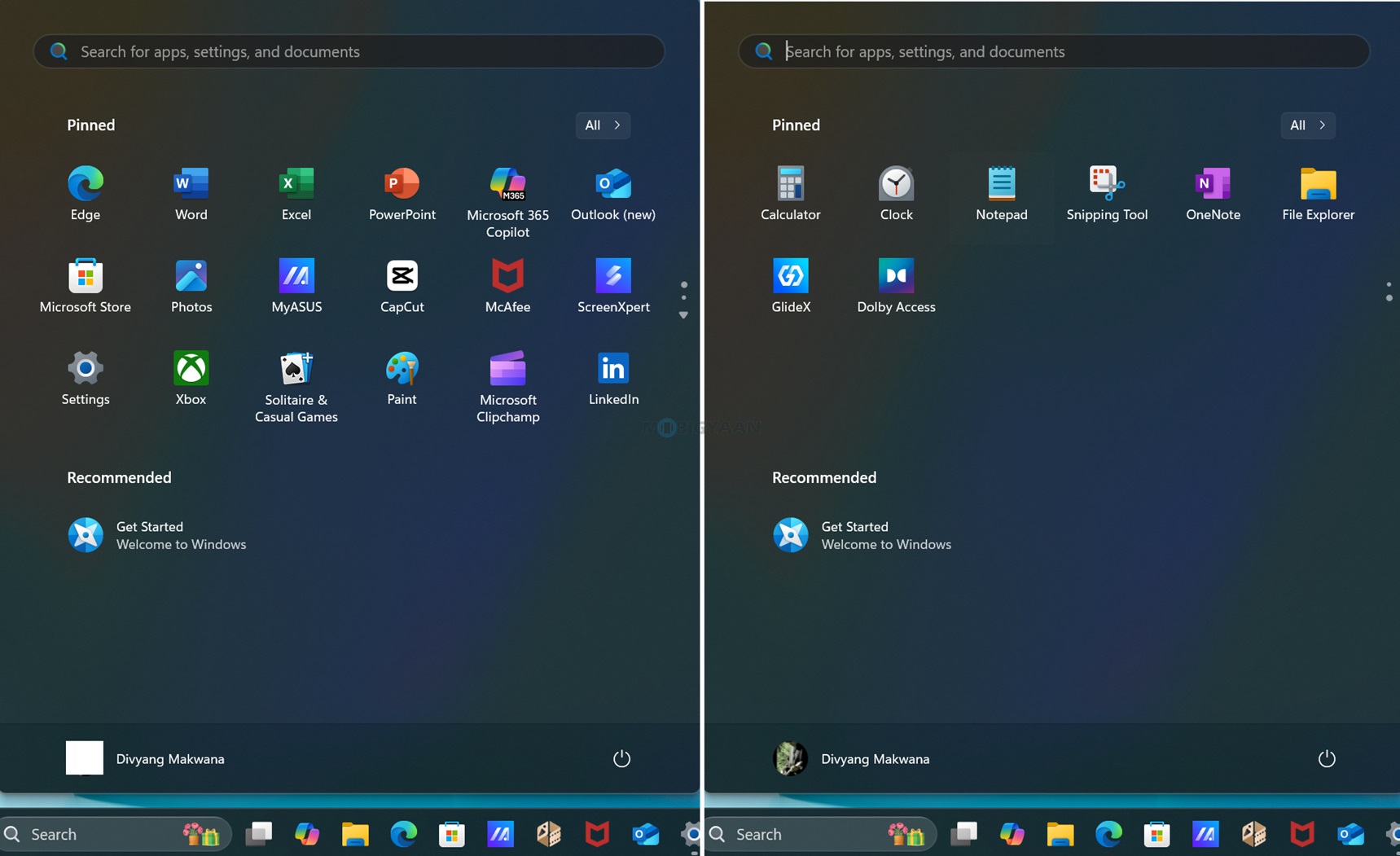
Task: Open Get Started in the left Recommended list
Action: tap(157, 535)
